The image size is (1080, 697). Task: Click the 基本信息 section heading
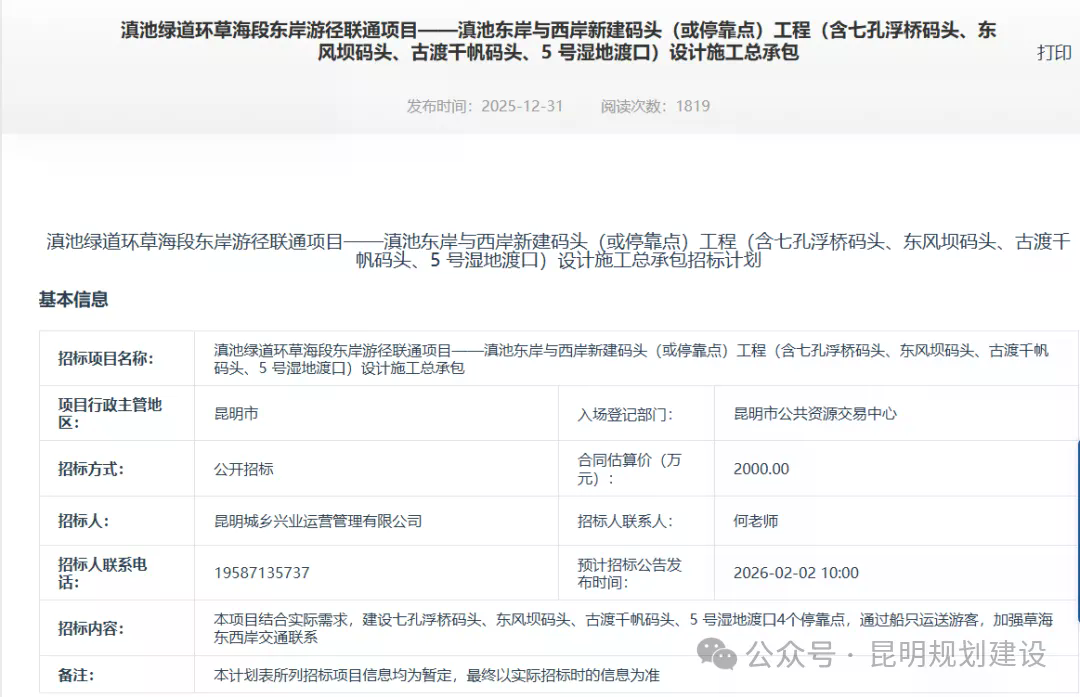pos(75,299)
